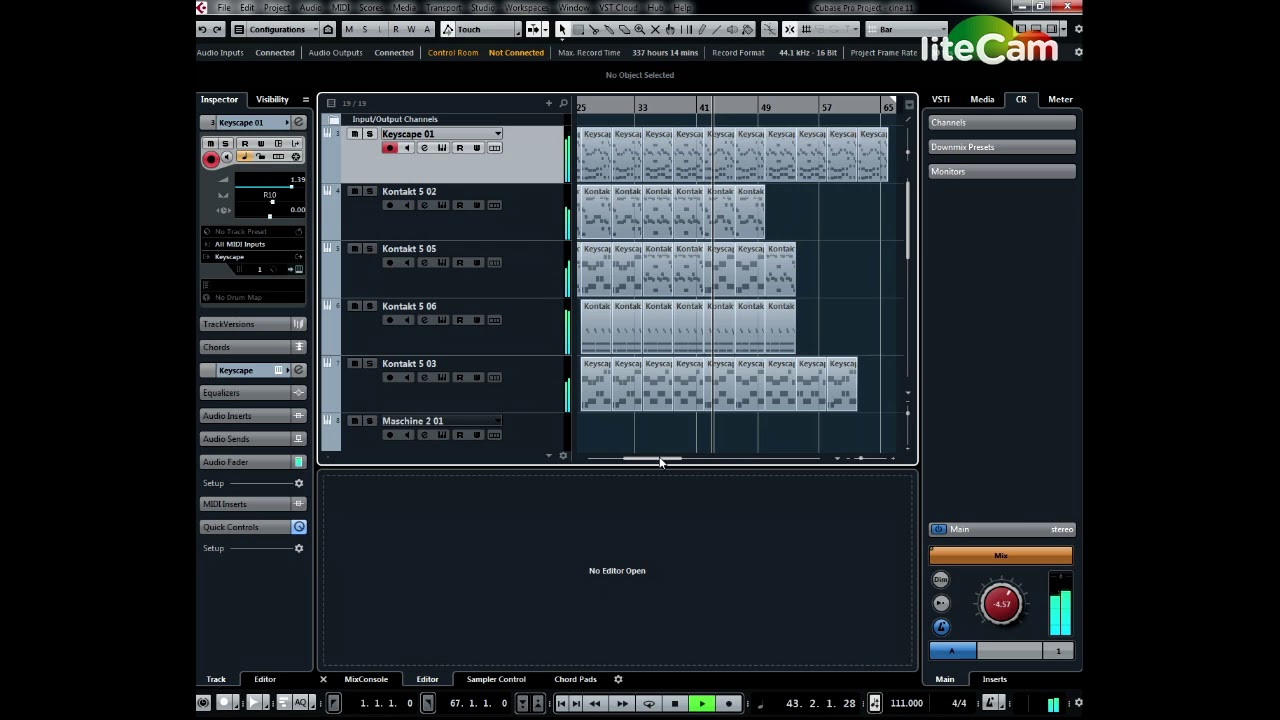Viewport: 1280px width, 720px height.
Task: Expand the Downmix Presets section
Action: (1002, 147)
